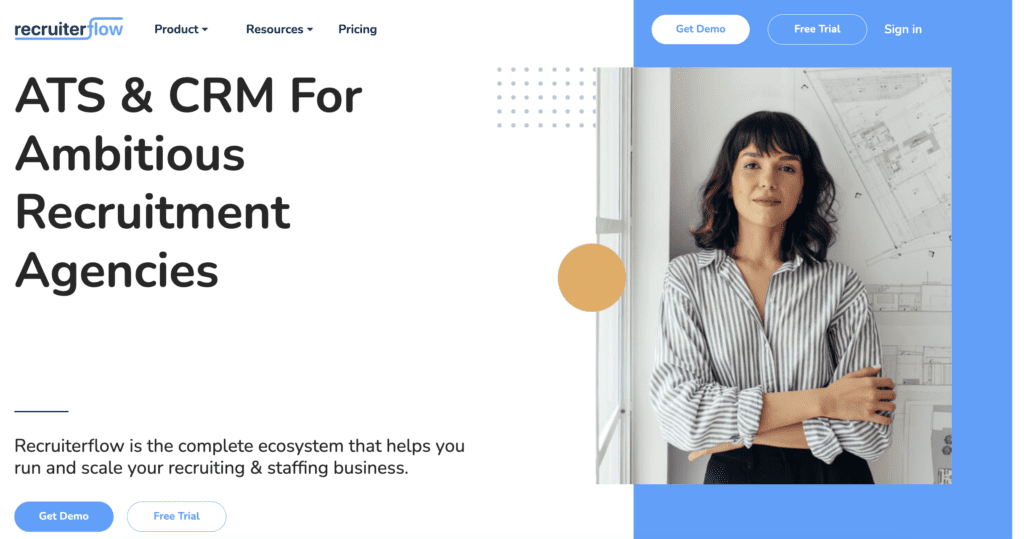Click the short divider line above description
Viewport: 1024px width, 539px height.
[41, 411]
